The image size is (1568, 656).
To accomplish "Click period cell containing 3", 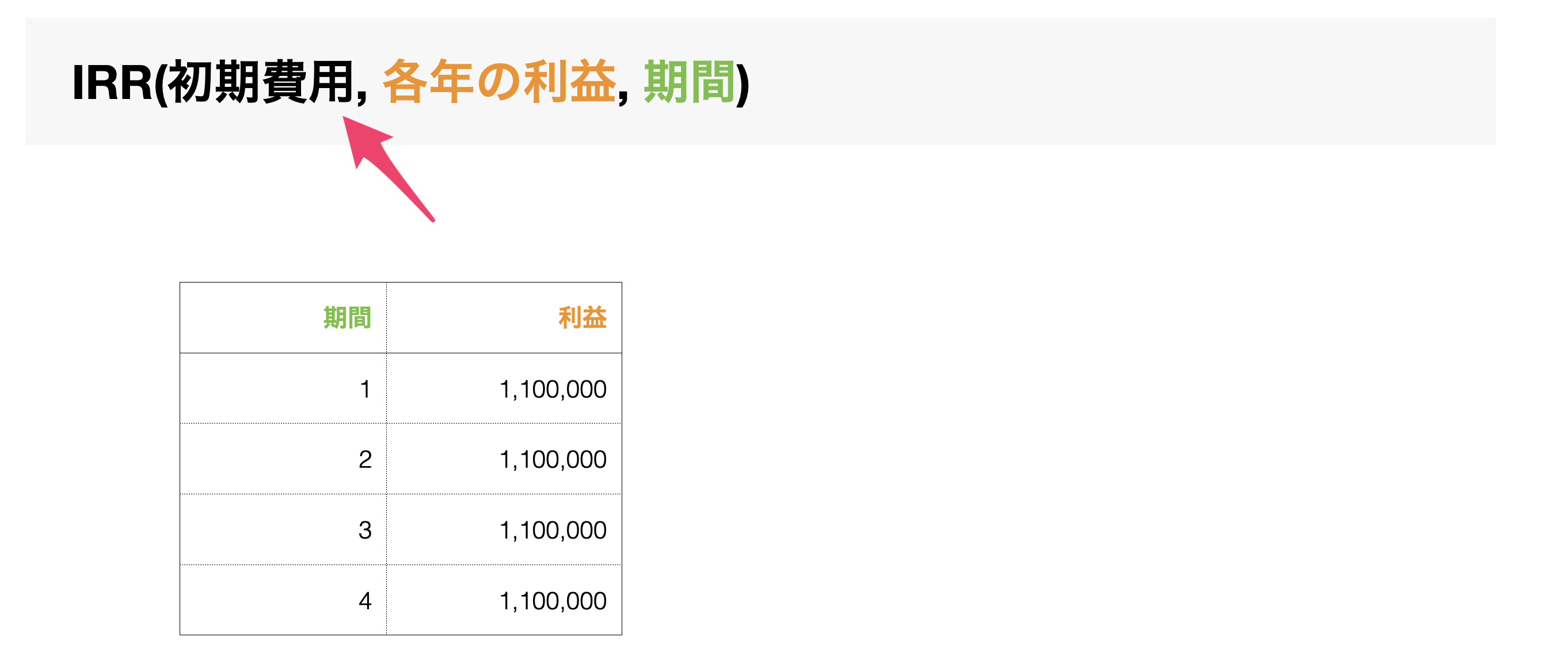I will pos(283,529).
